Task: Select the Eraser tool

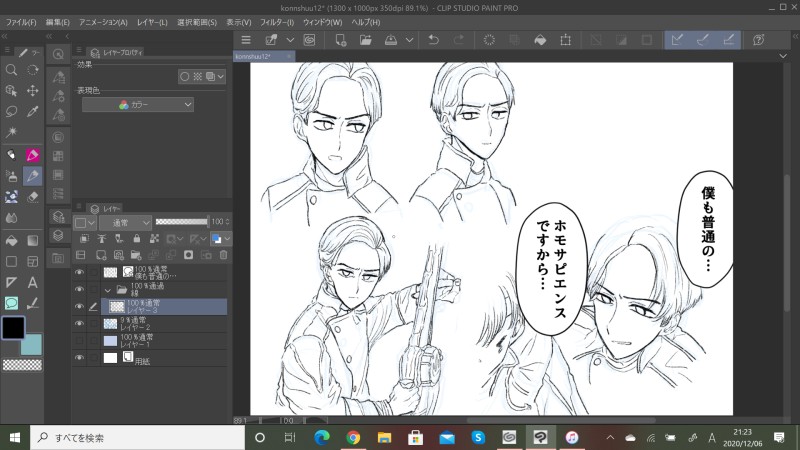Action: 33,197
